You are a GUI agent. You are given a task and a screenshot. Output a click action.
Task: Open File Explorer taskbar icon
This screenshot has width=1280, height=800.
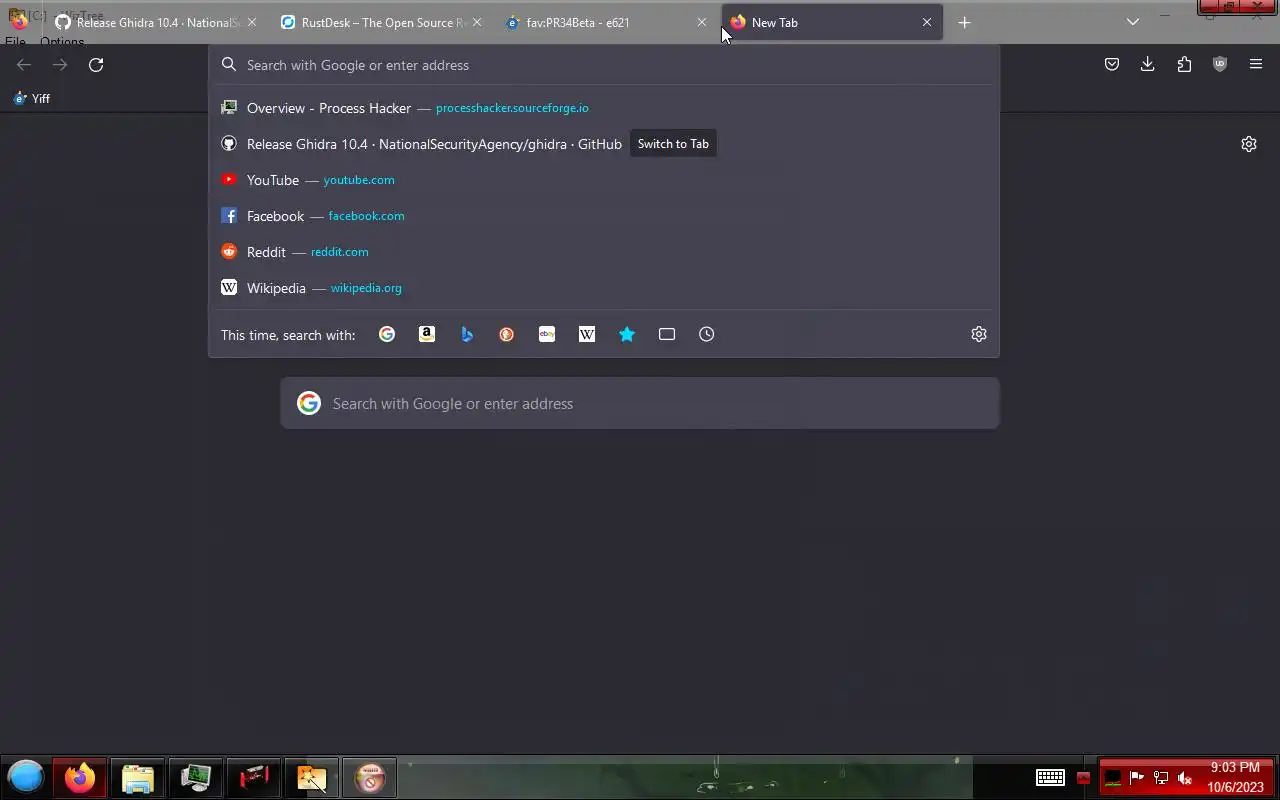137,777
